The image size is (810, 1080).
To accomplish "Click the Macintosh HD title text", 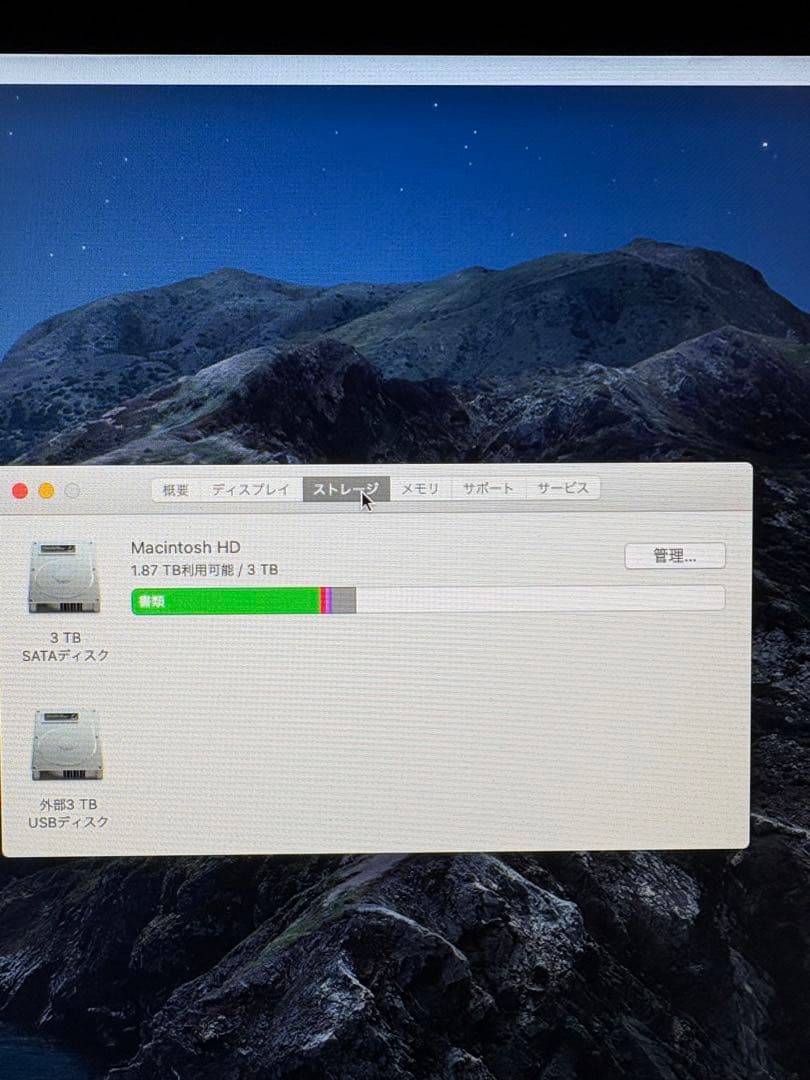I will pos(189,547).
